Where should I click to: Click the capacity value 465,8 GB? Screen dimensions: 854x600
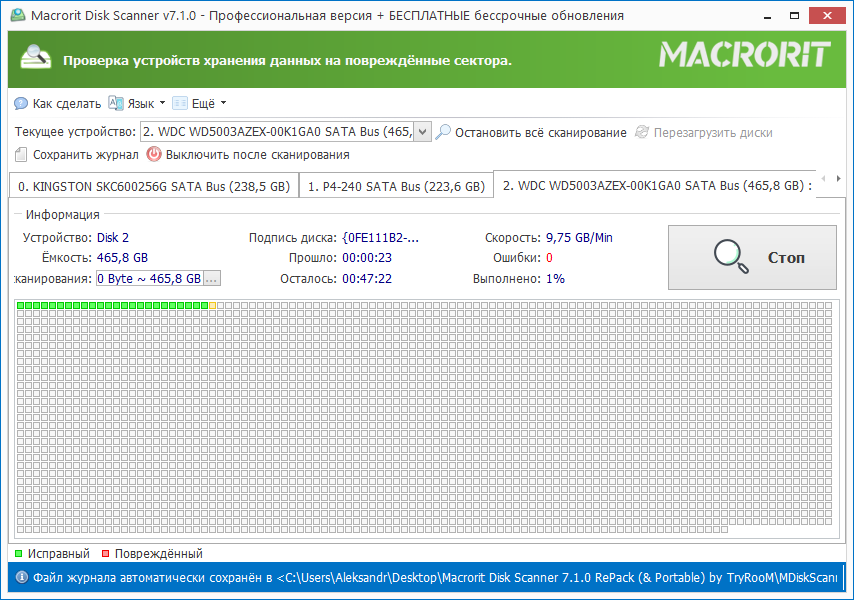(x=122, y=258)
